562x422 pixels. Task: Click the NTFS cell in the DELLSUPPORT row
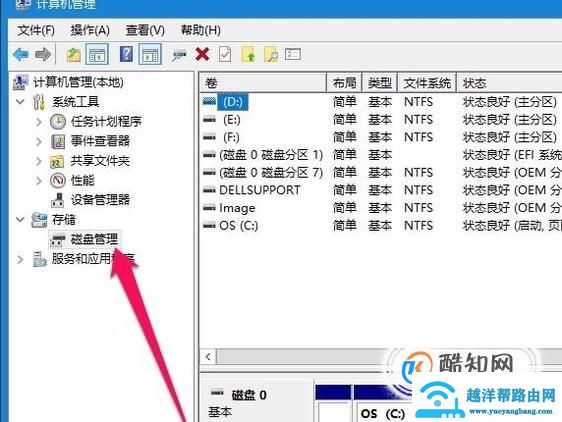tap(419, 190)
